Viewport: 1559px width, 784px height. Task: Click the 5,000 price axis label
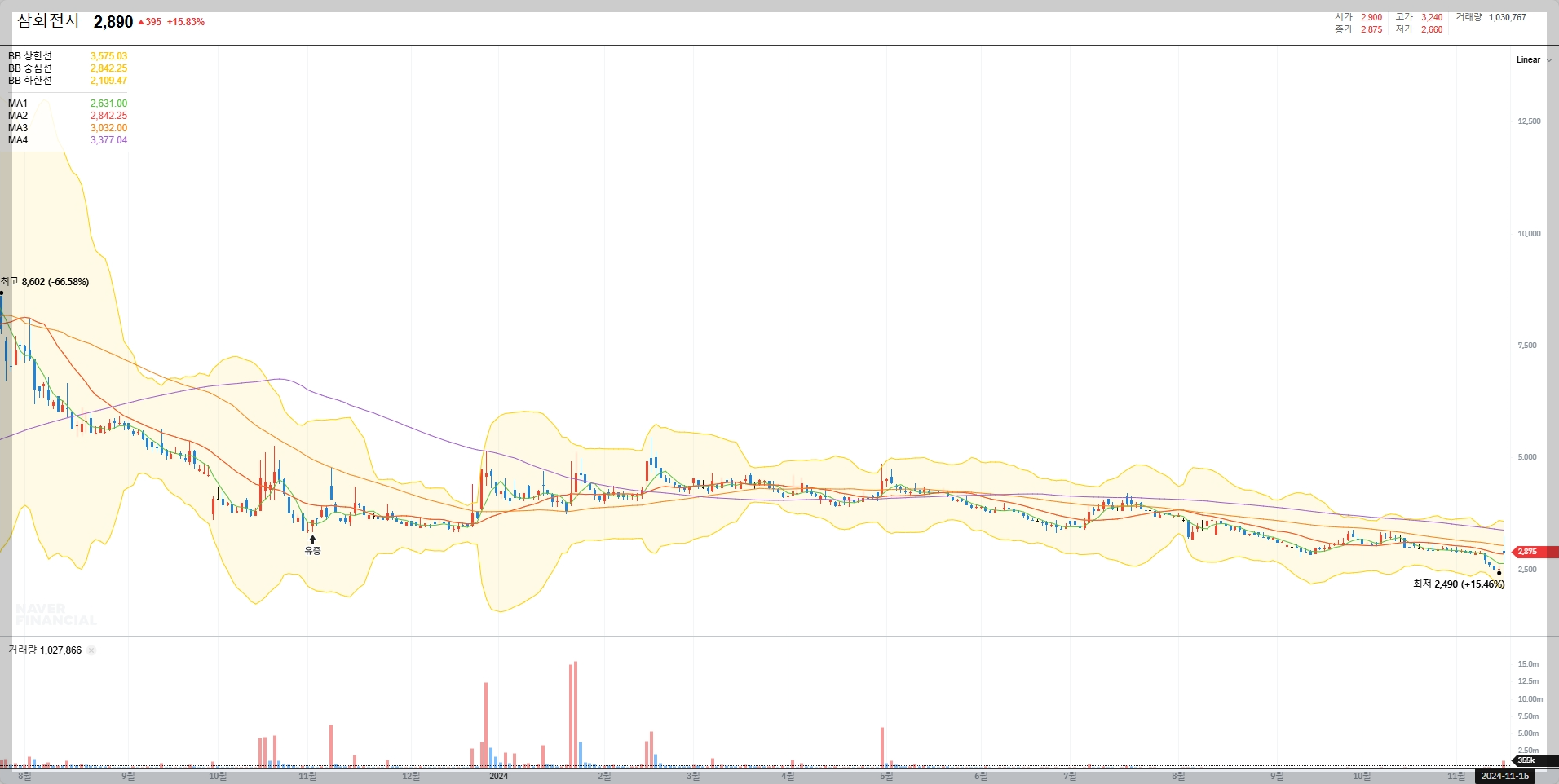point(1527,457)
